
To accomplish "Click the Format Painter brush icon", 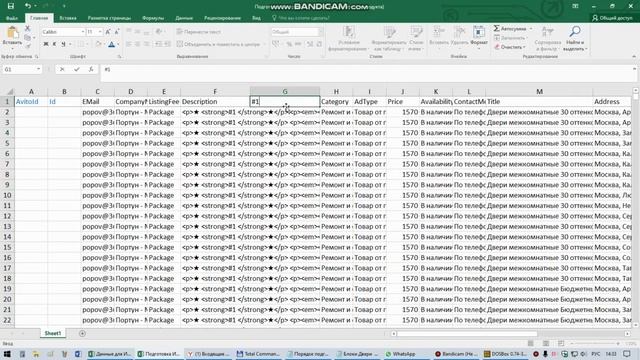I will point(27,46).
